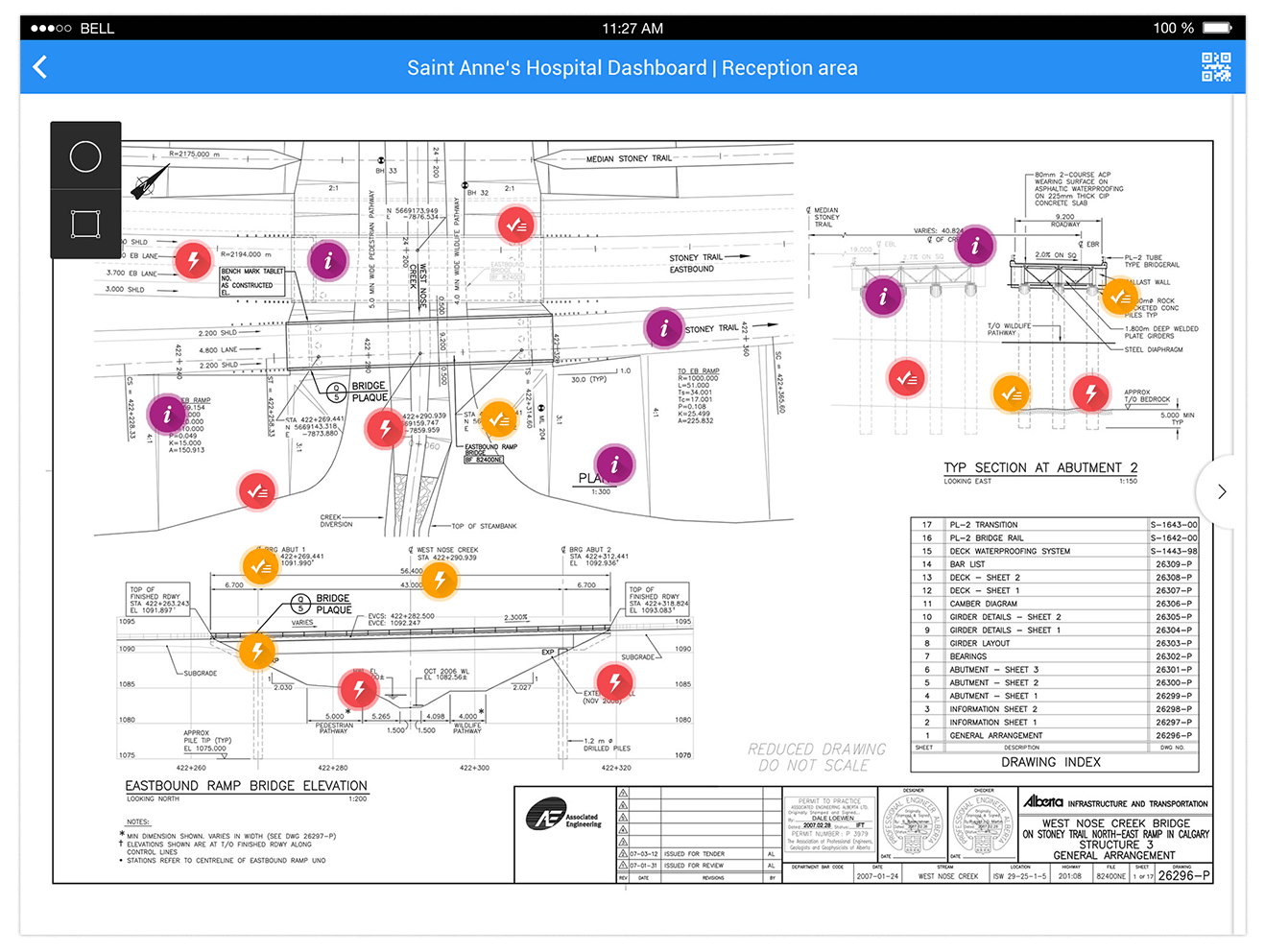
Task: Open purple info marker beside STONEY TRAIL label
Action: [663, 328]
